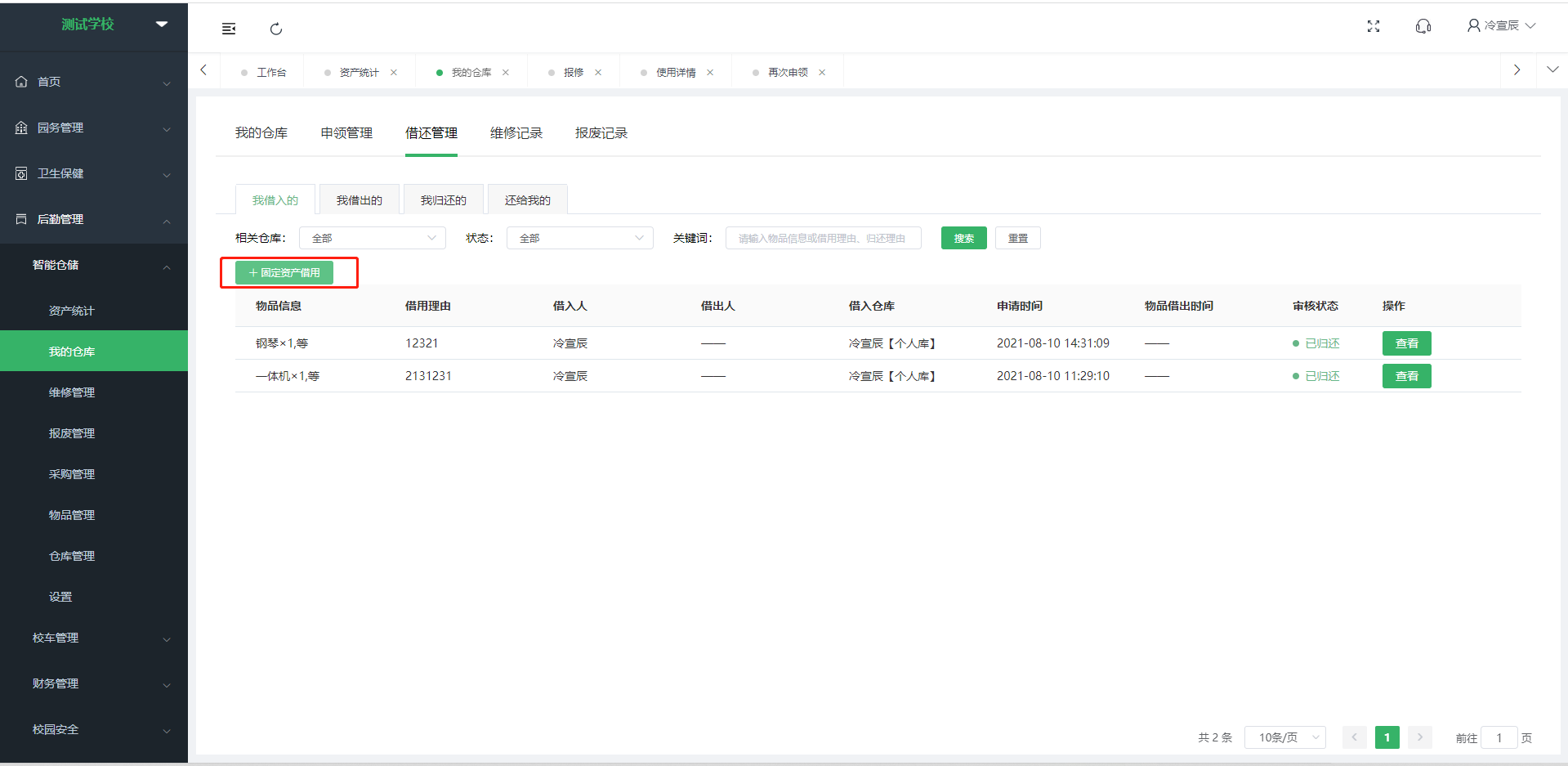Select 我的仓库 in the sidebar
Image resolution: width=1568 pixels, height=766 pixels.
pos(94,352)
